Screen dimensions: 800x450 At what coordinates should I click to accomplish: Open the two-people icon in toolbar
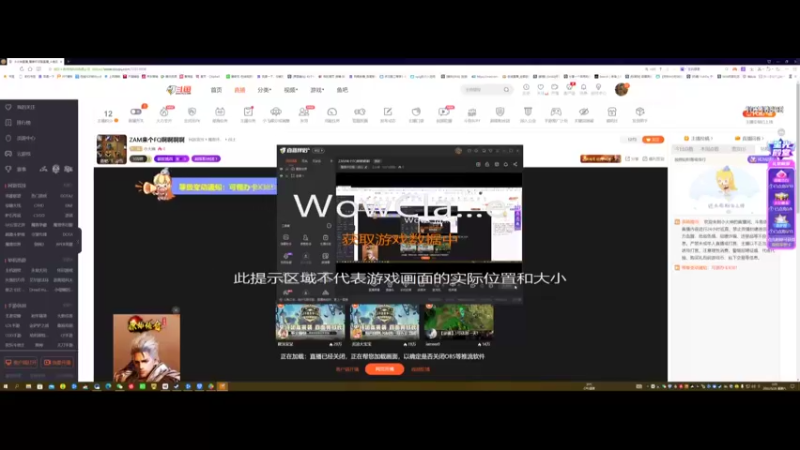304,112
